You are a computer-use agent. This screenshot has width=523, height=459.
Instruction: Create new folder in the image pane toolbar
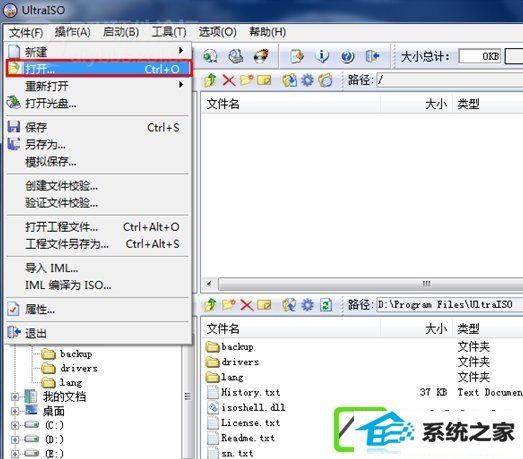[246, 80]
